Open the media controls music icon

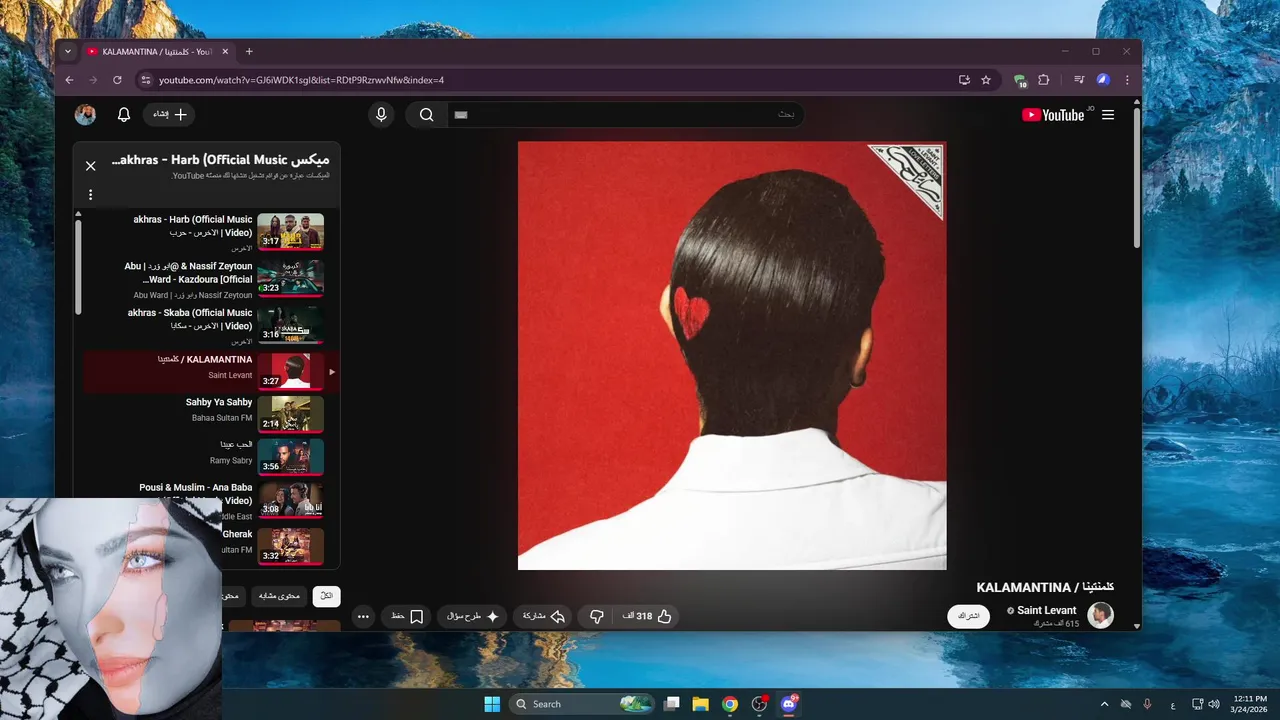coord(1079,80)
